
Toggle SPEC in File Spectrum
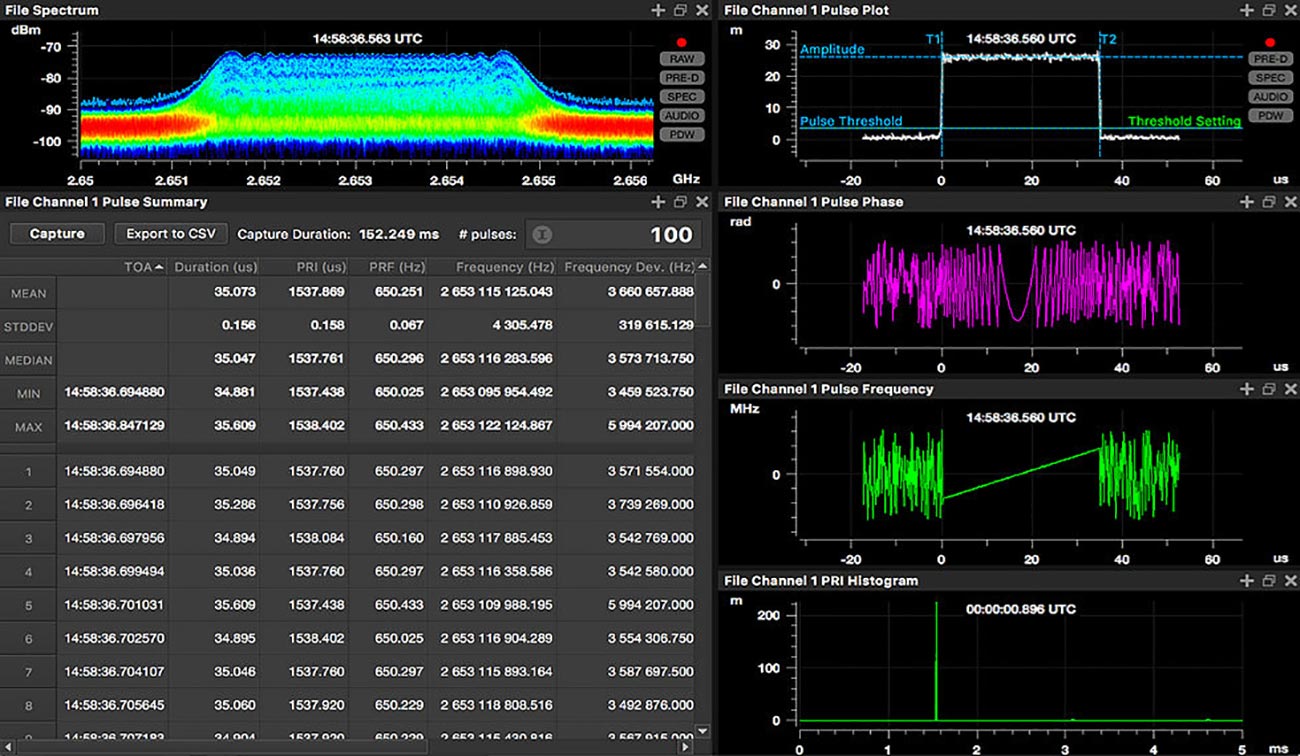tap(682, 97)
